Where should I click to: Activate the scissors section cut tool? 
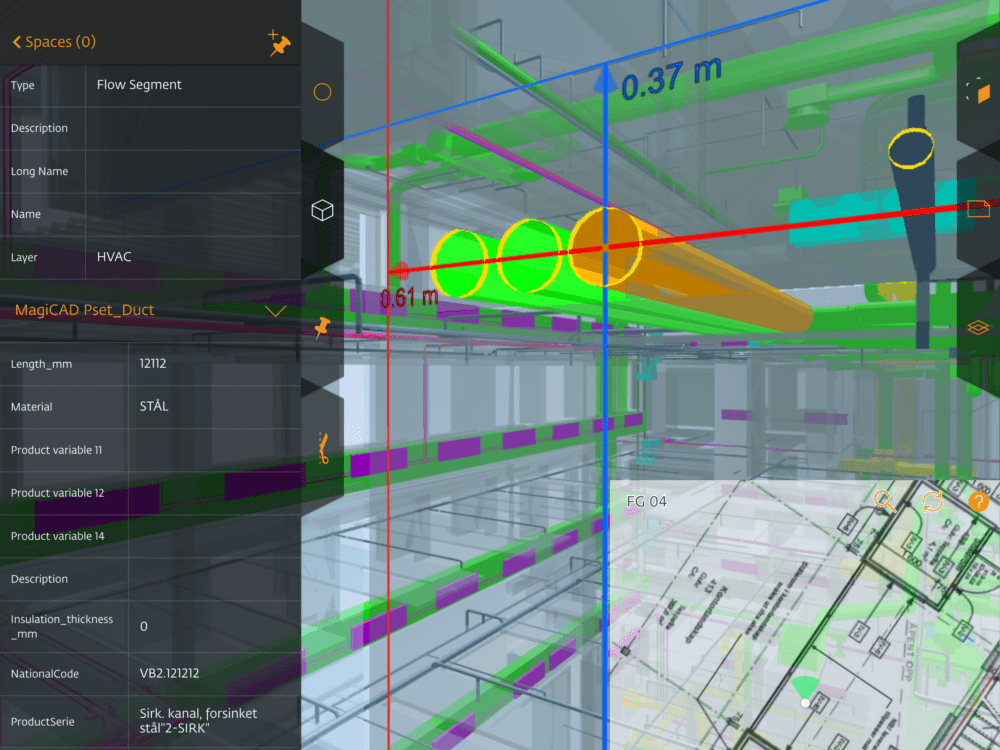click(x=323, y=448)
